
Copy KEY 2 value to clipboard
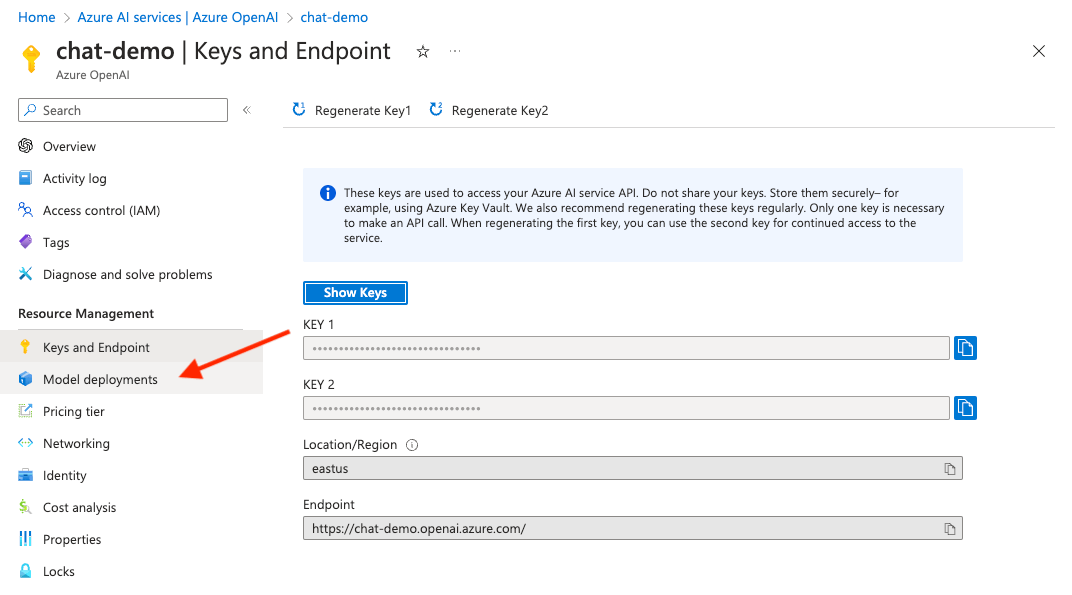(964, 408)
